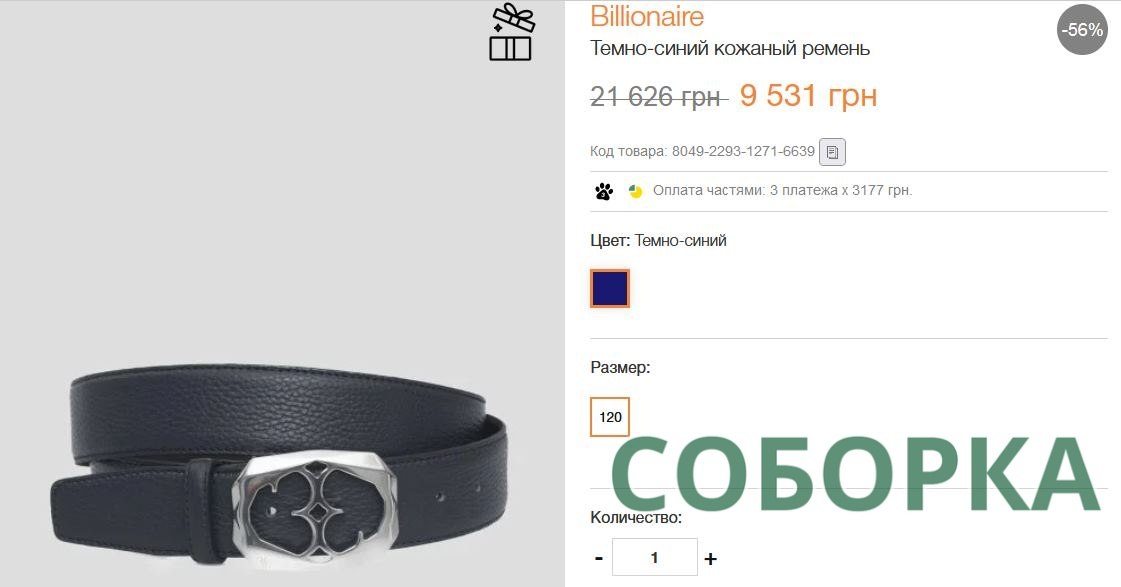Click the yellow pie installment icon
This screenshot has width=1121, height=587.
pos(635,191)
